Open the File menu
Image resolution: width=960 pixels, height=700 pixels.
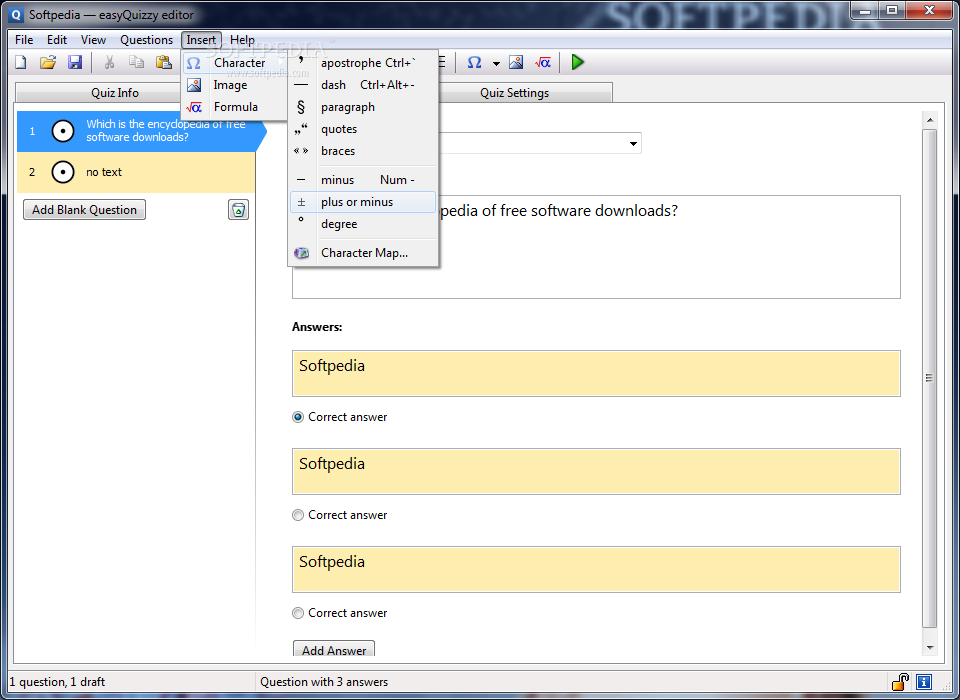tap(24, 40)
